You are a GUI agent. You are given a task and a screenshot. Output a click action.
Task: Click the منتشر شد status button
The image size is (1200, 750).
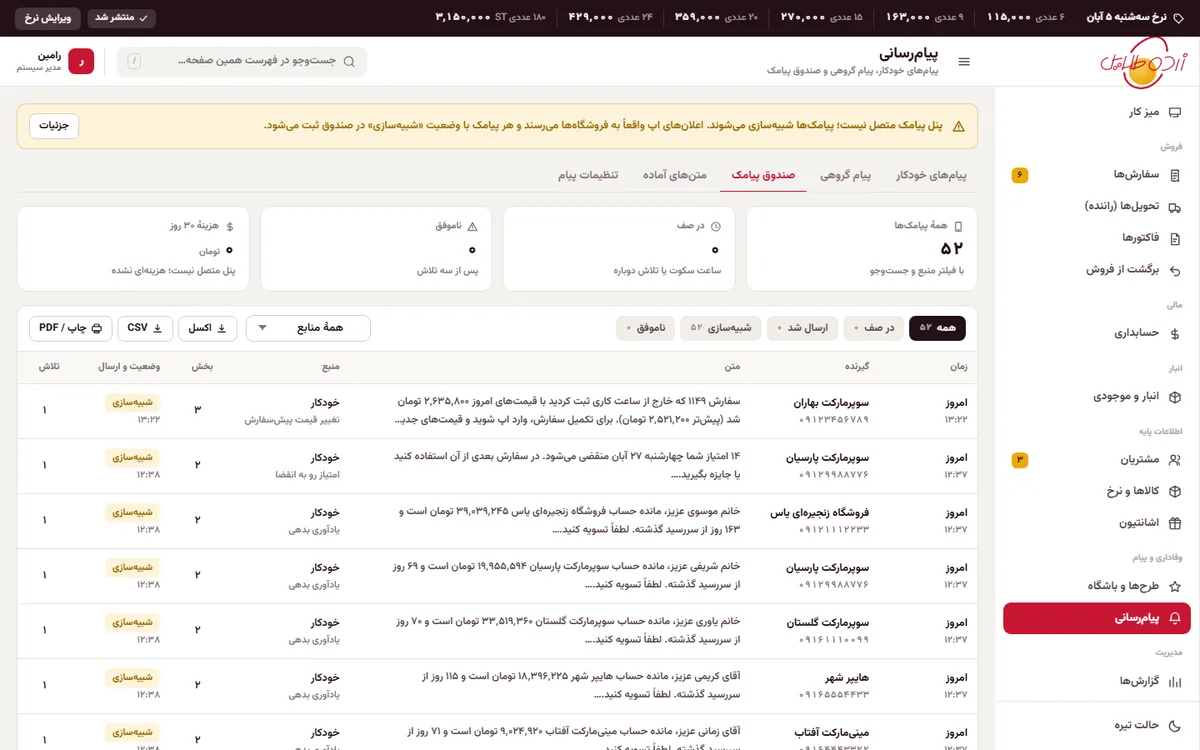click(x=122, y=18)
